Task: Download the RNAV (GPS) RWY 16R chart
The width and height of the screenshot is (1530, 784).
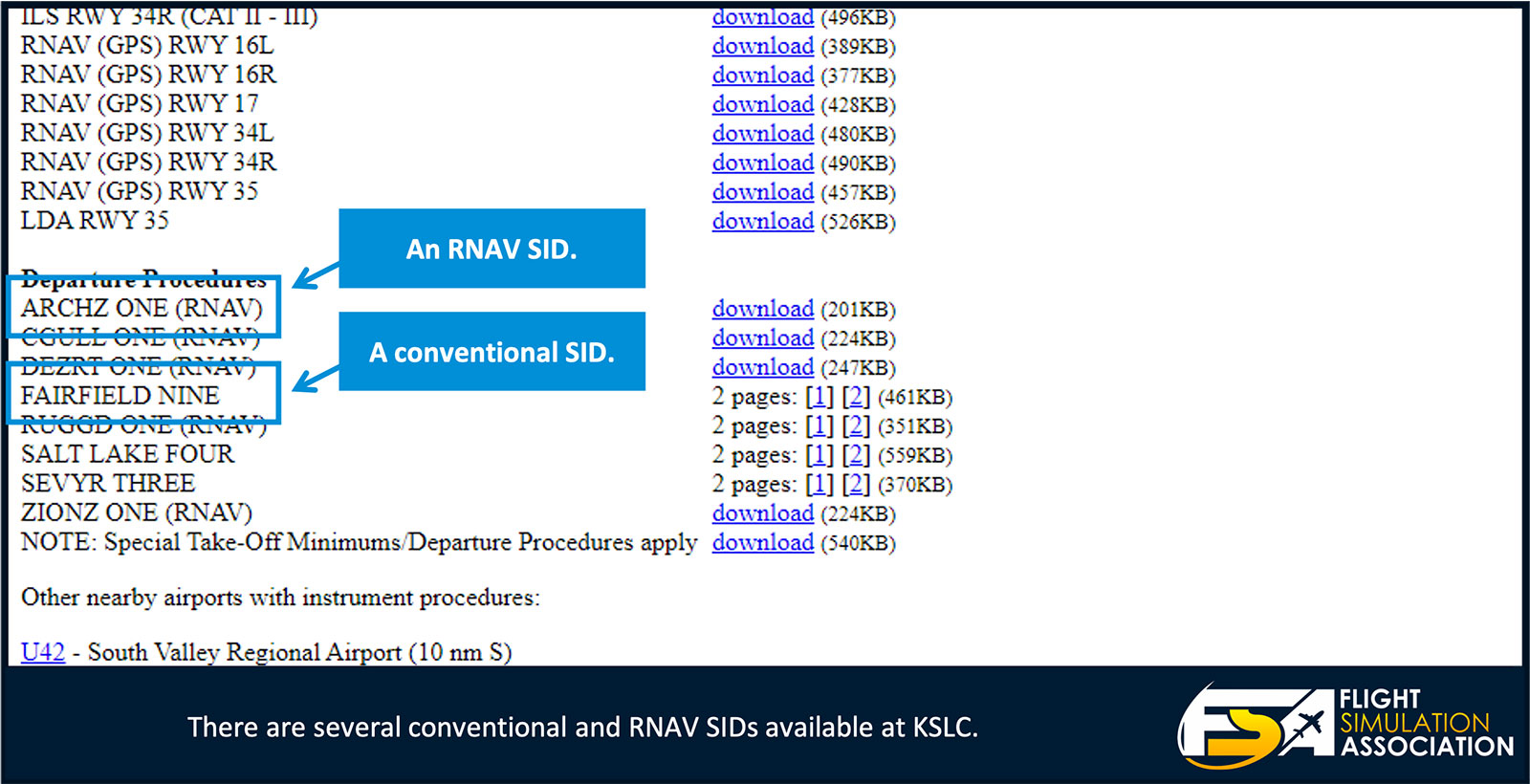Action: (x=762, y=76)
